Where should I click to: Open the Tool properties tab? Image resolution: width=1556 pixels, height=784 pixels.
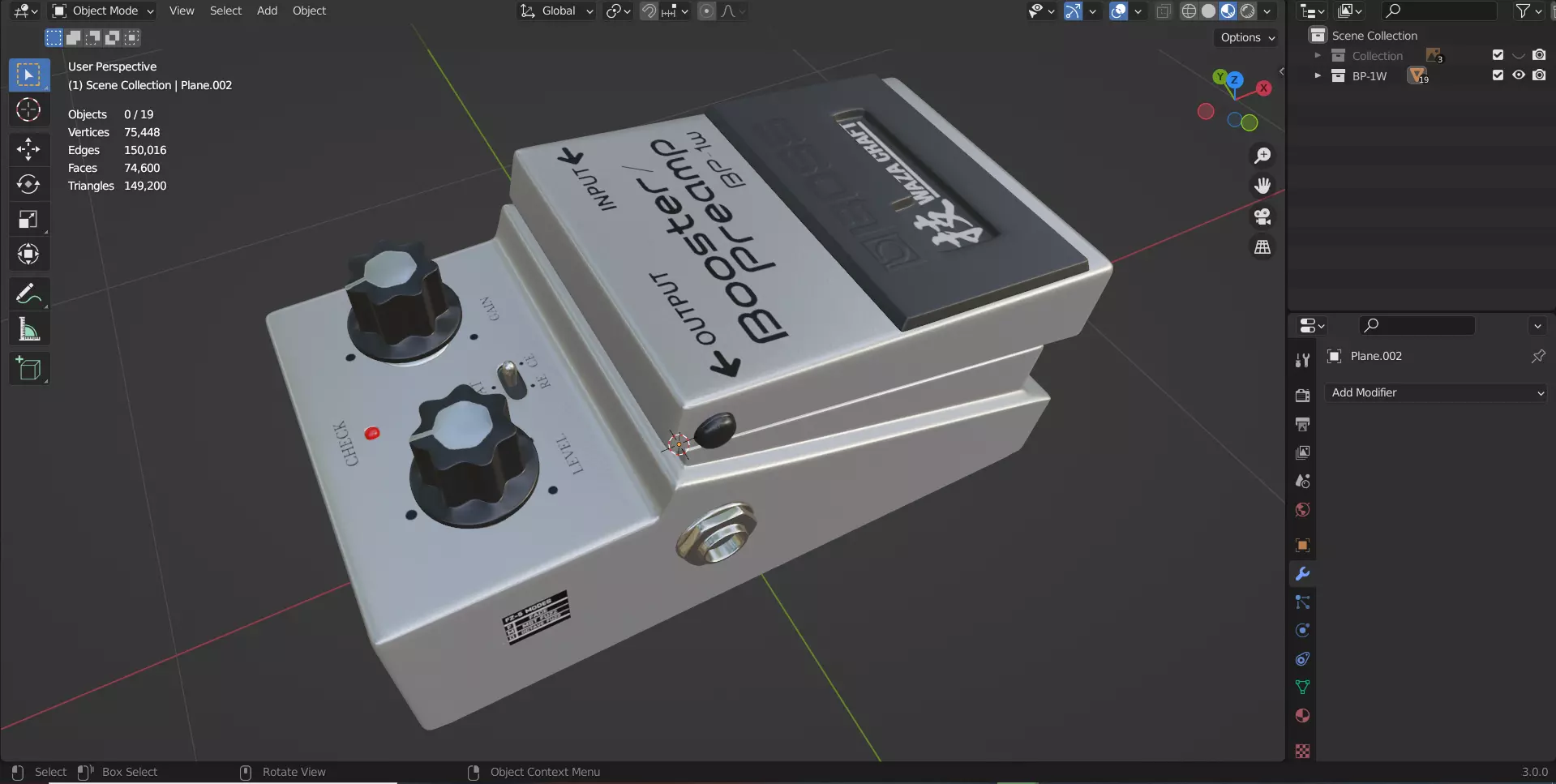1302,361
